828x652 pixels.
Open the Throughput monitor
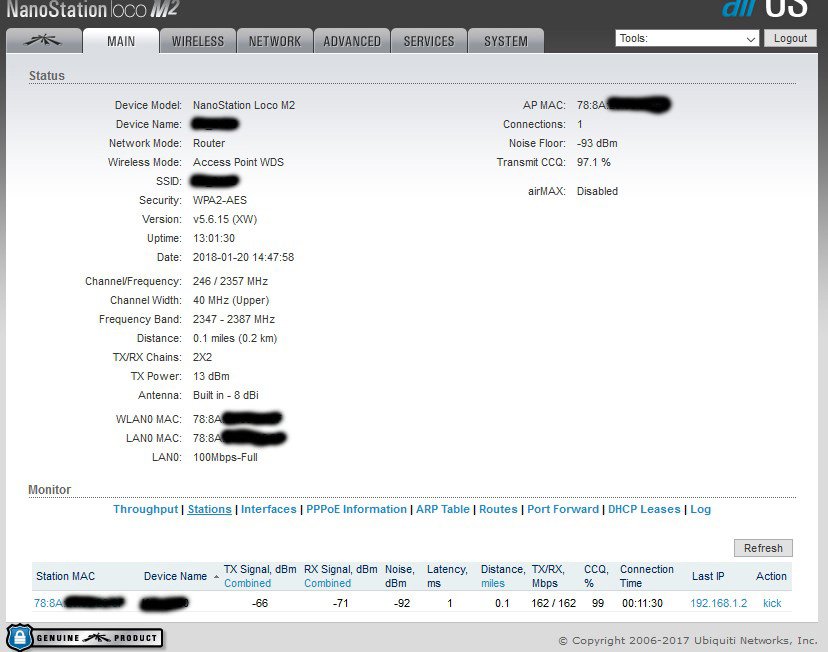[145, 509]
